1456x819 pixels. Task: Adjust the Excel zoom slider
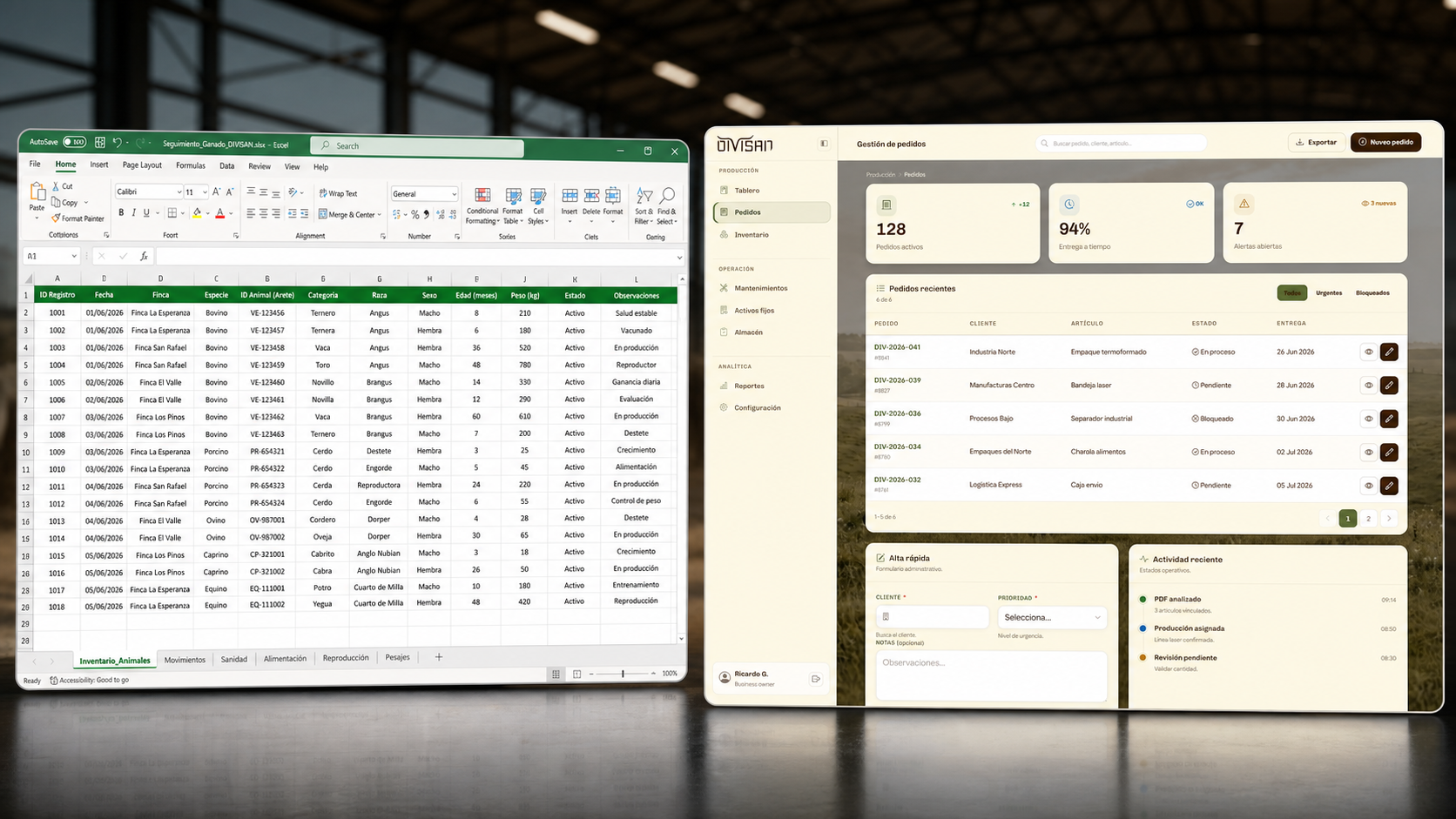pyautogui.click(x=623, y=674)
